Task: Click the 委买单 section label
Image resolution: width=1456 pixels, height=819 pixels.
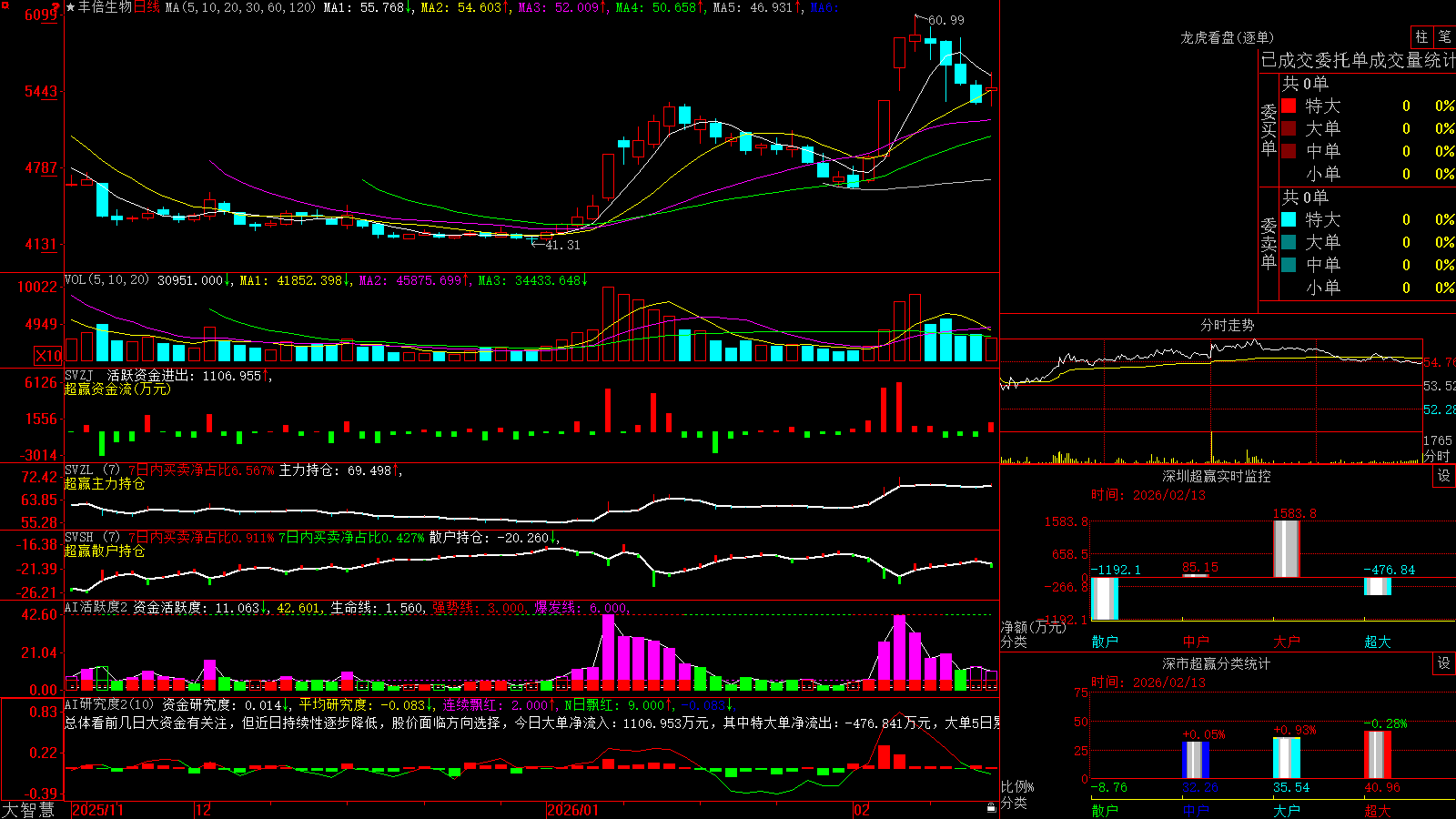Action: pos(1269,130)
